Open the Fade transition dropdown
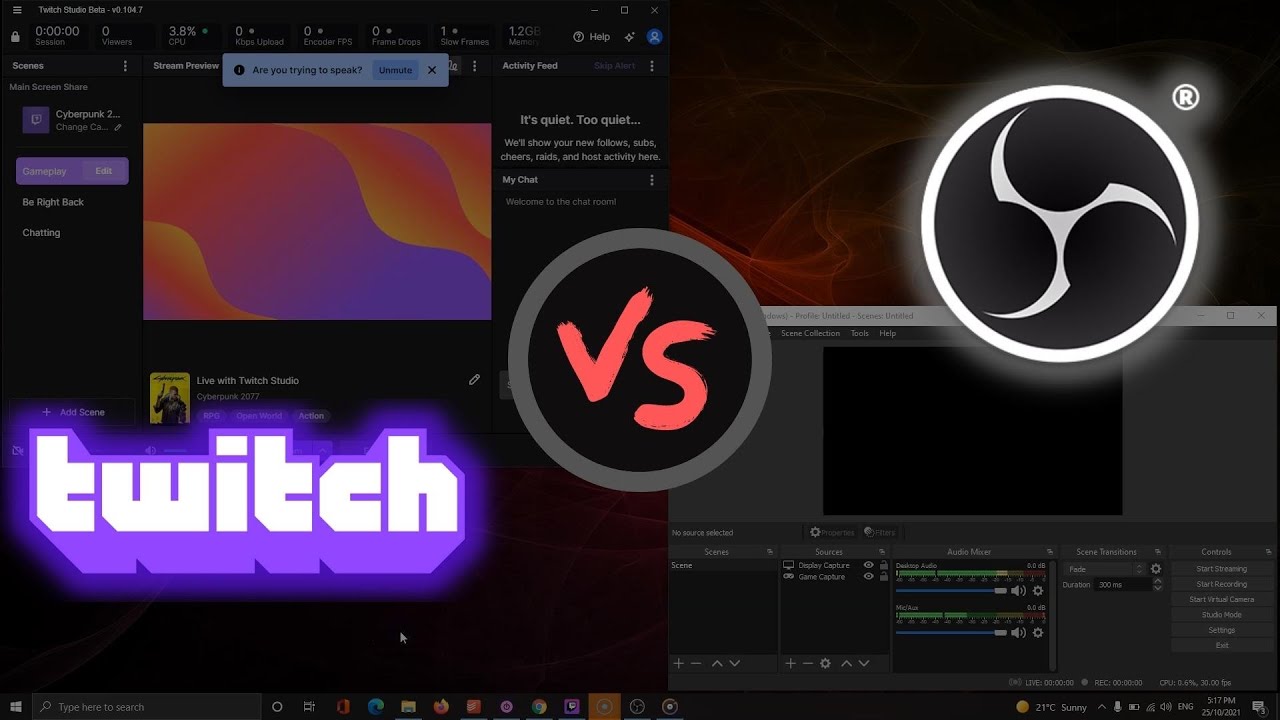Viewport: 1280px width, 720px height. click(1105, 569)
